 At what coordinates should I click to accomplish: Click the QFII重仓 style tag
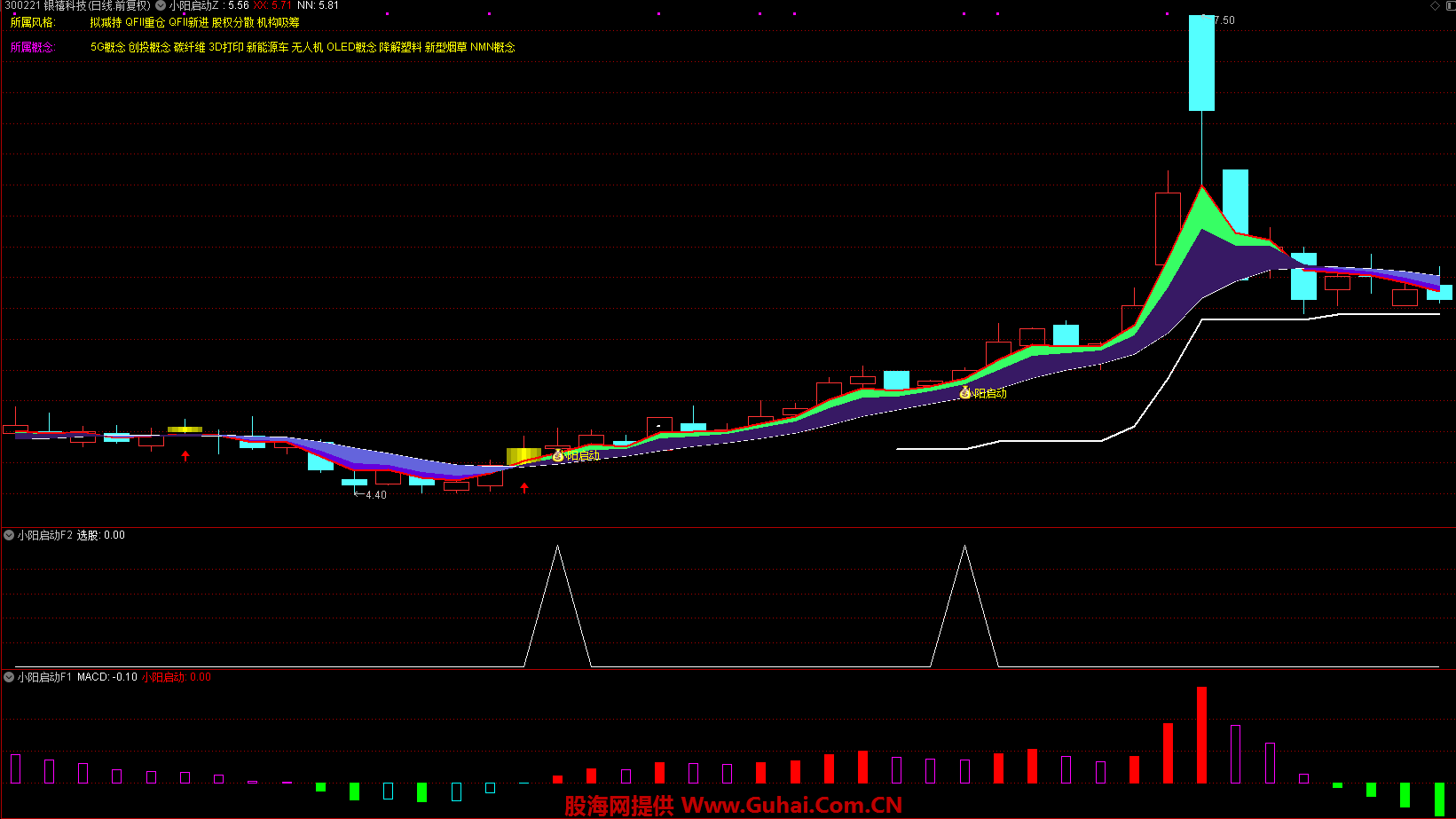(146, 22)
